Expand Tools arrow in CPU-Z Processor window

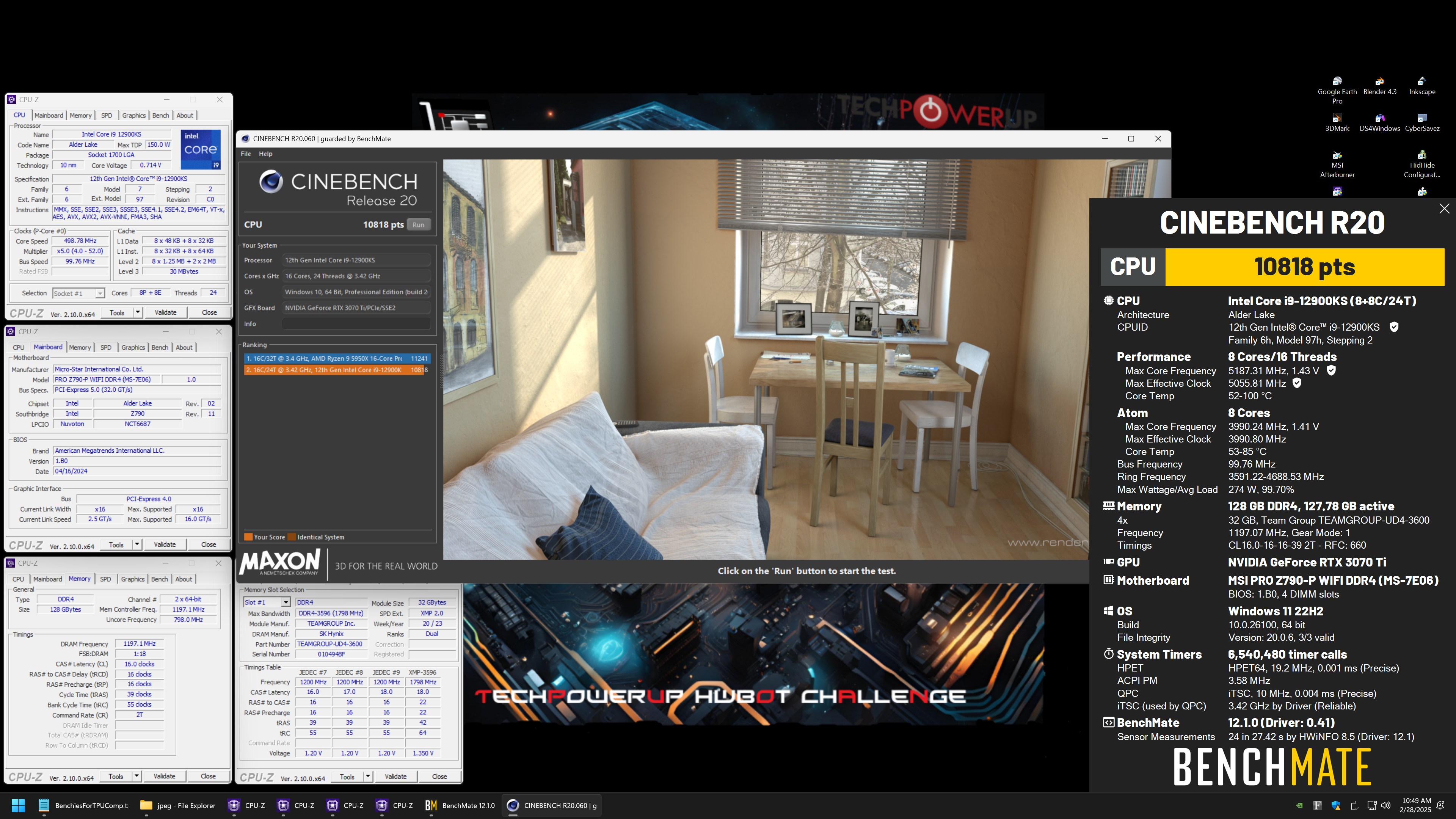pos(137,312)
